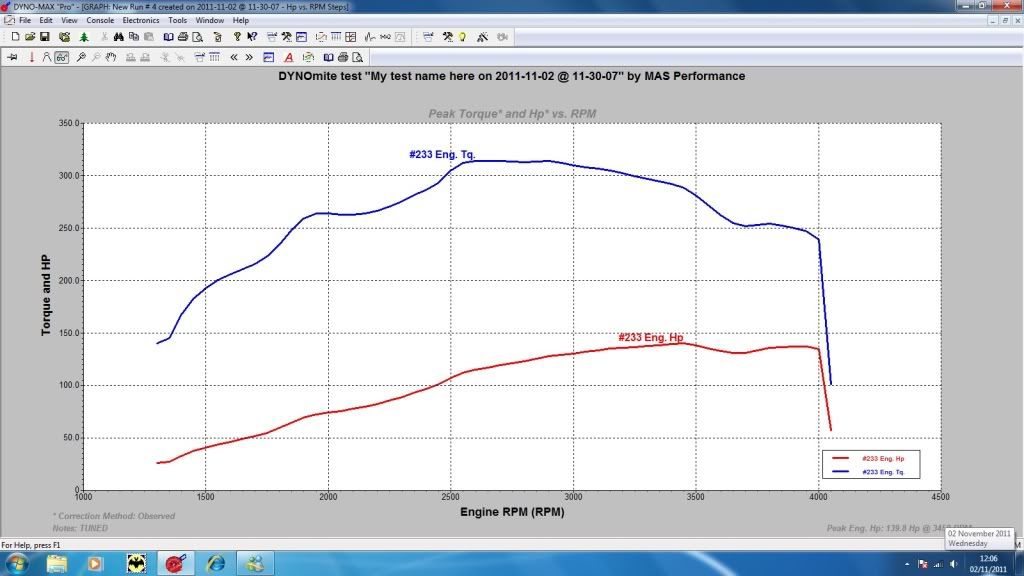Click the DYNO-MAX red taskbar icon

click(176, 564)
